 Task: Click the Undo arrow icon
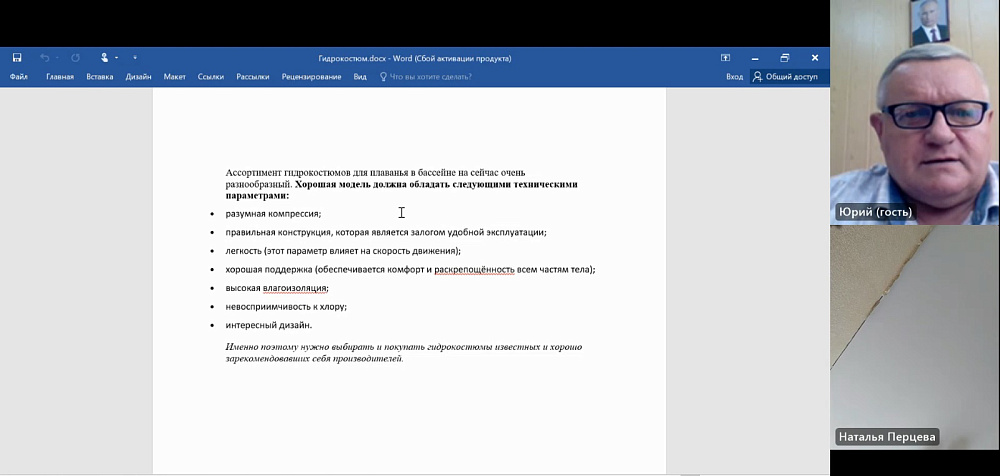tap(44, 58)
